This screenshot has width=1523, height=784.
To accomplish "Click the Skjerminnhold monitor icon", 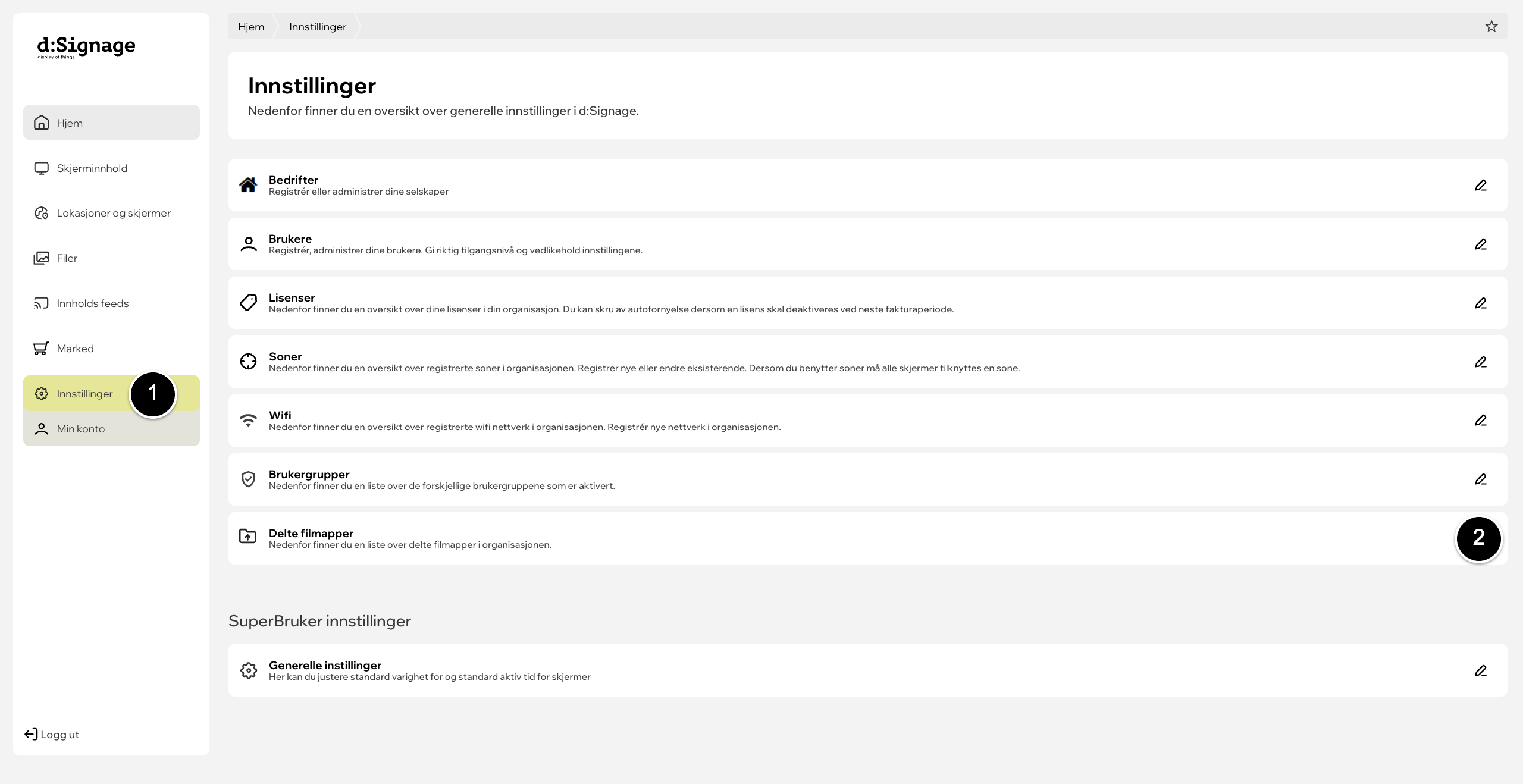I will point(41,168).
